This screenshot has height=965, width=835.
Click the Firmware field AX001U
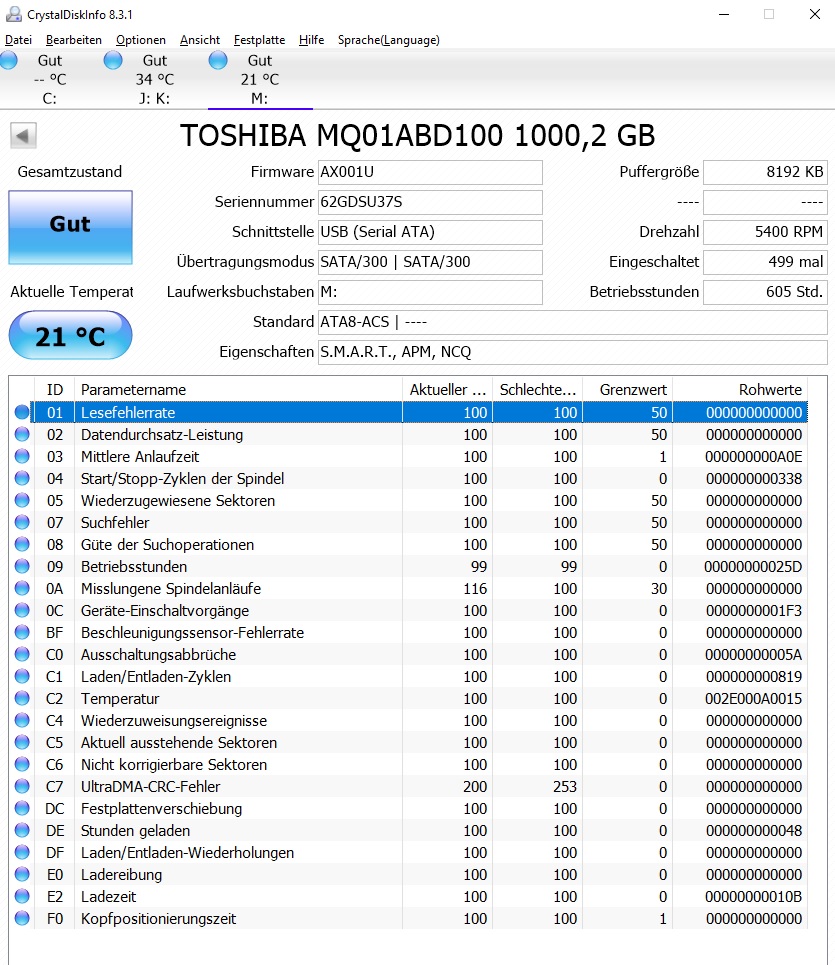[430, 172]
